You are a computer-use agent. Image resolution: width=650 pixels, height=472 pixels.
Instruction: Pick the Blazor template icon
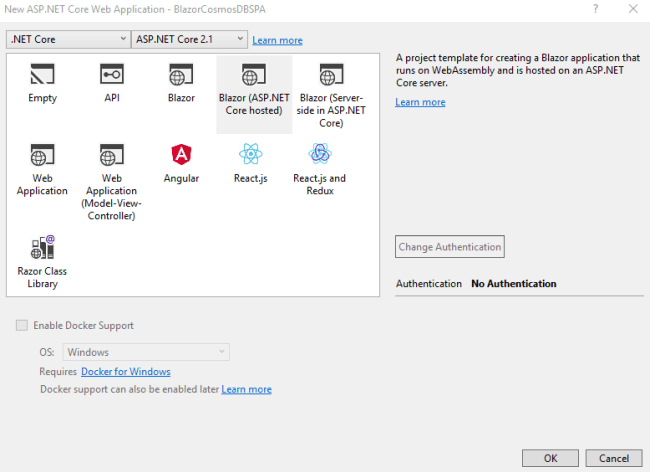[x=181, y=74]
